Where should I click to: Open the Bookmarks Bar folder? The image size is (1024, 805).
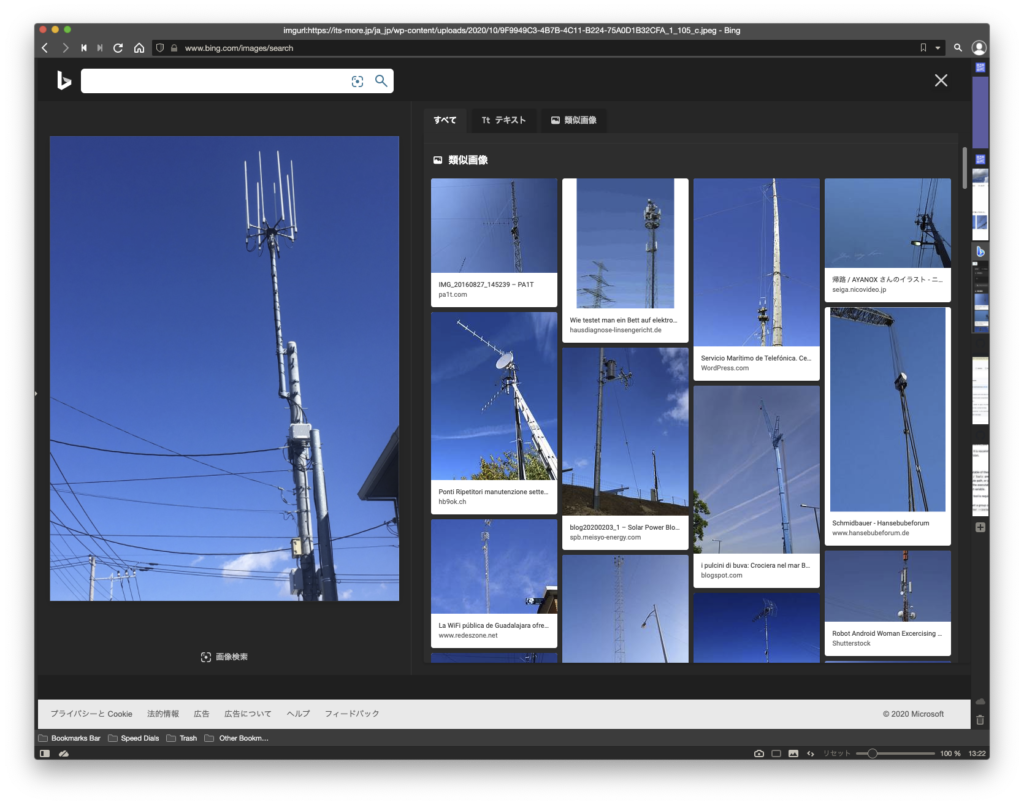pyautogui.click(x=69, y=738)
